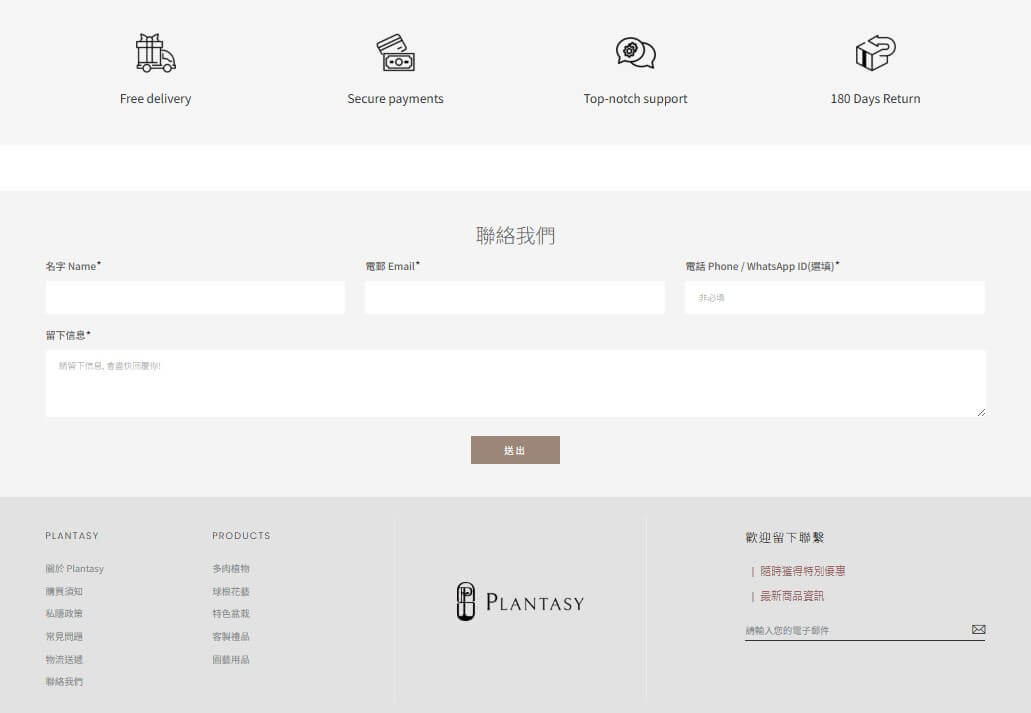Click the '180 Days Return' text label
Screen dimensions: 1031x713
(875, 99)
